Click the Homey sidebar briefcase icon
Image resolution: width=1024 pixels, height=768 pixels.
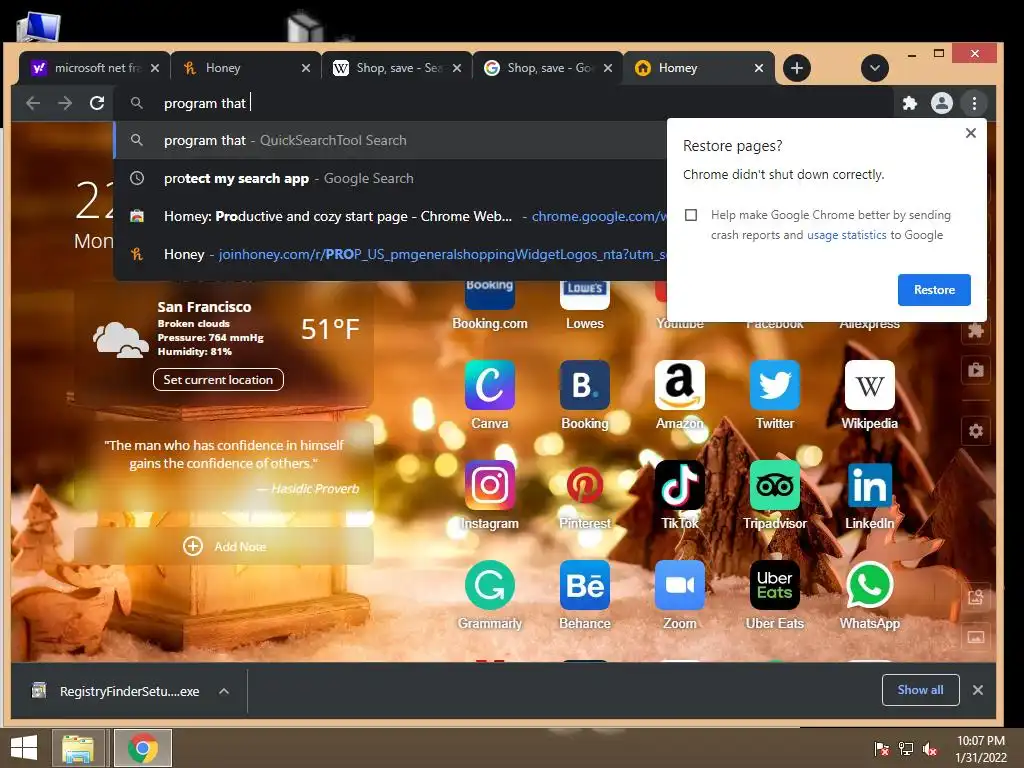pos(976,370)
